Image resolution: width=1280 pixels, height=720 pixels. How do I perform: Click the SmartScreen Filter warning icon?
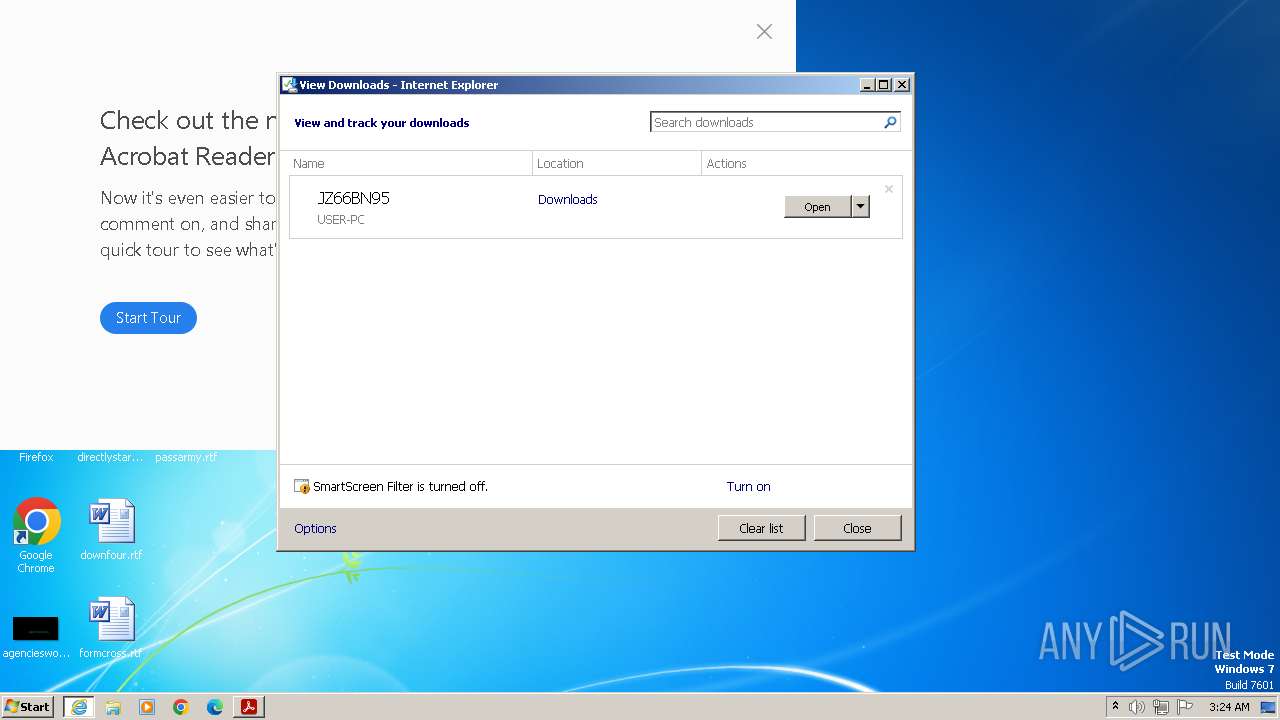click(302, 486)
